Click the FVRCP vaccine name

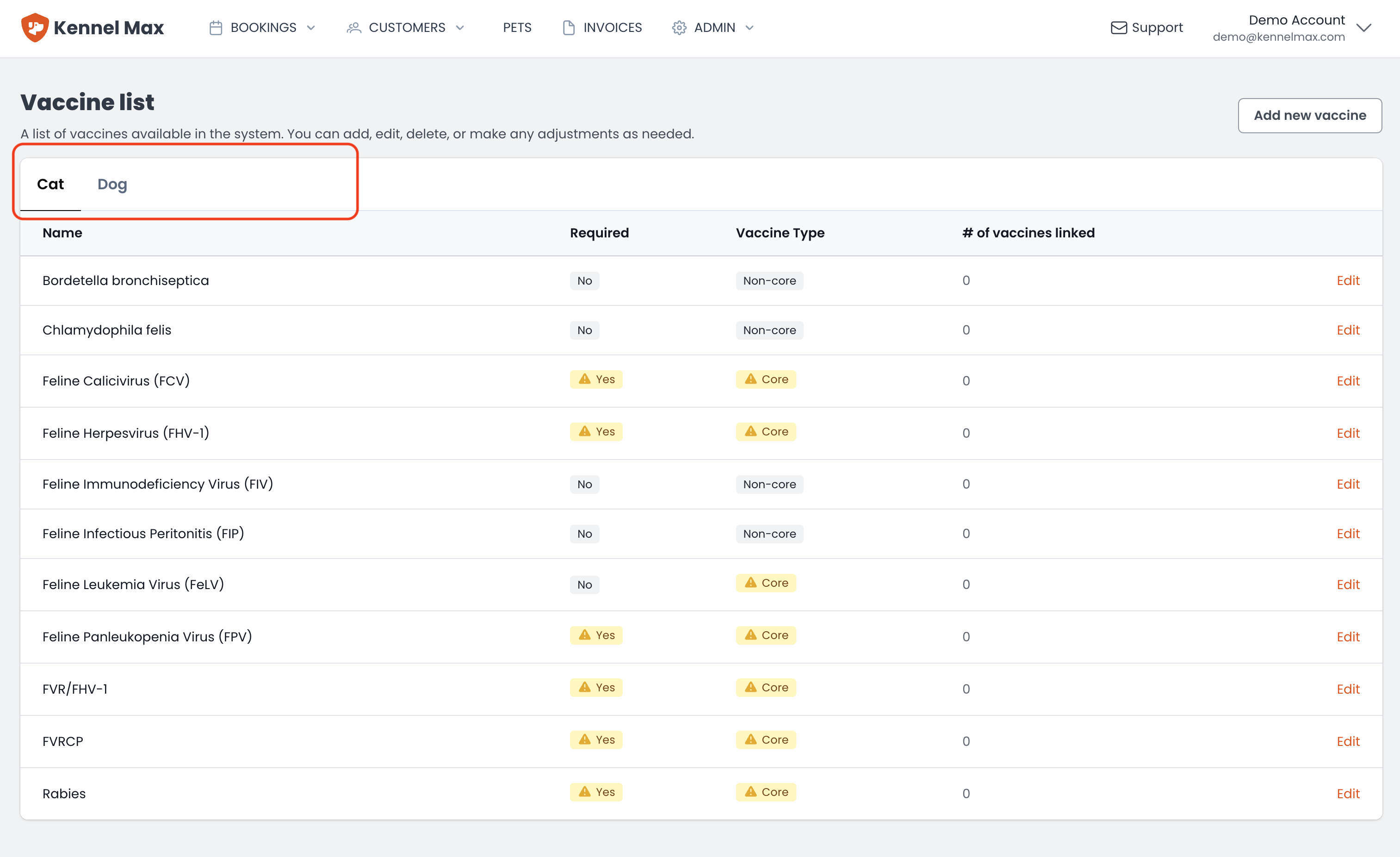pos(62,742)
